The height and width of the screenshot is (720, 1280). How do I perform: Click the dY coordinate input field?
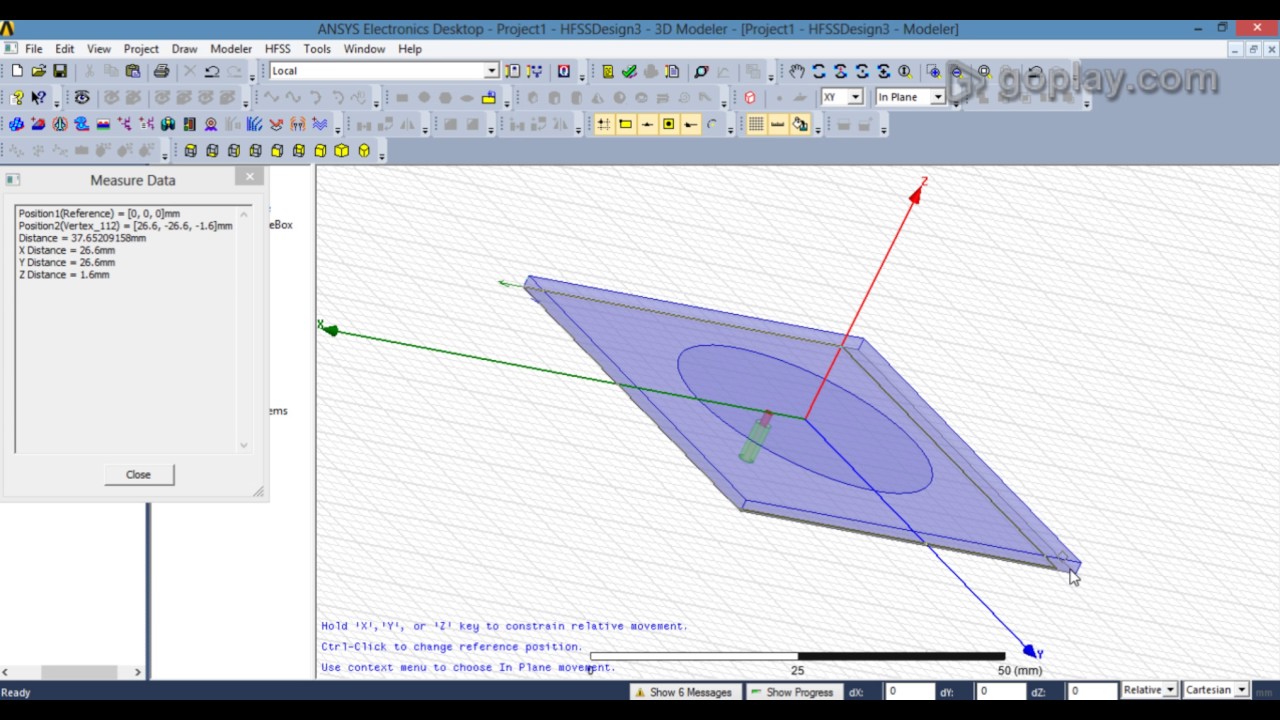1002,690
